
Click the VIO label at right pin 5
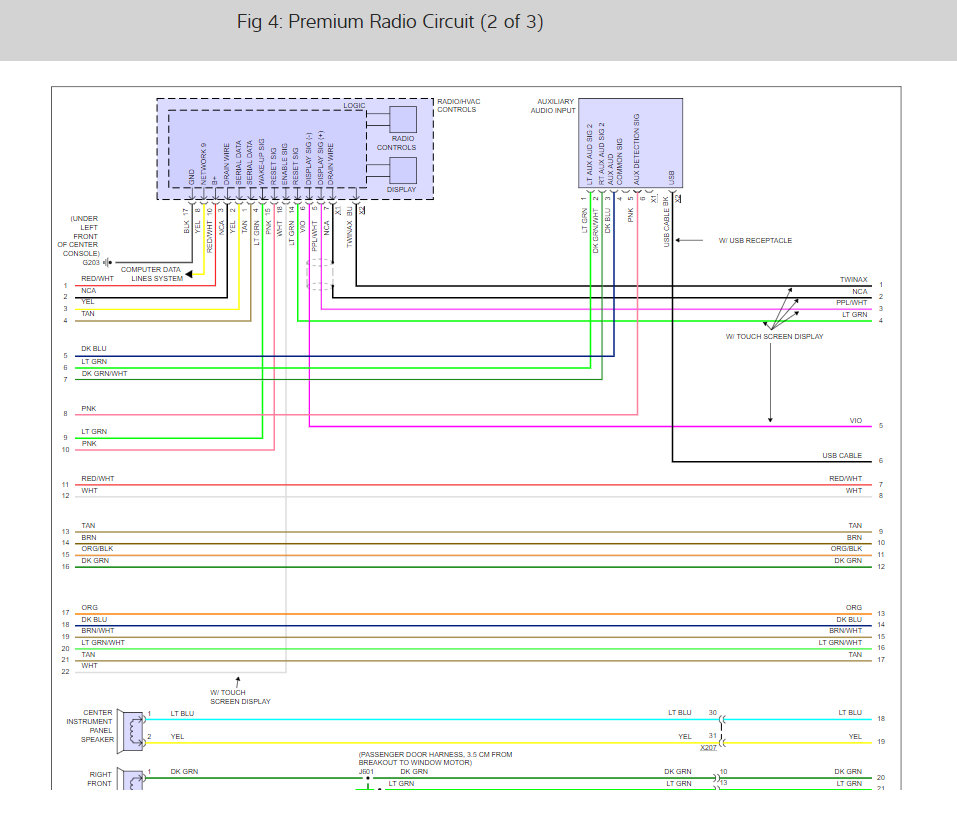click(x=856, y=421)
